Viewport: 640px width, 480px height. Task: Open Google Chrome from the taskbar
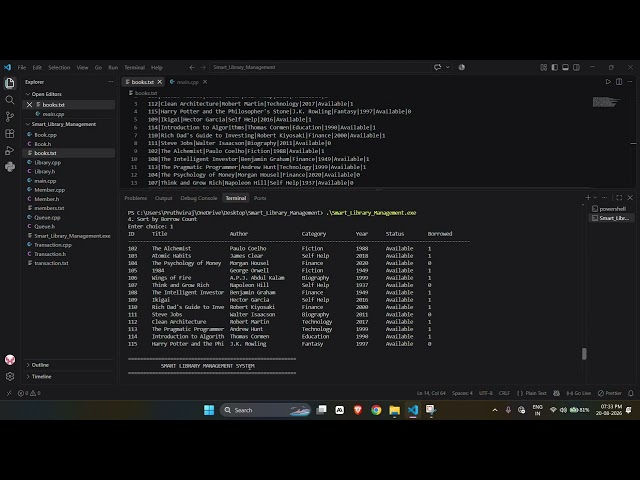coord(376,410)
